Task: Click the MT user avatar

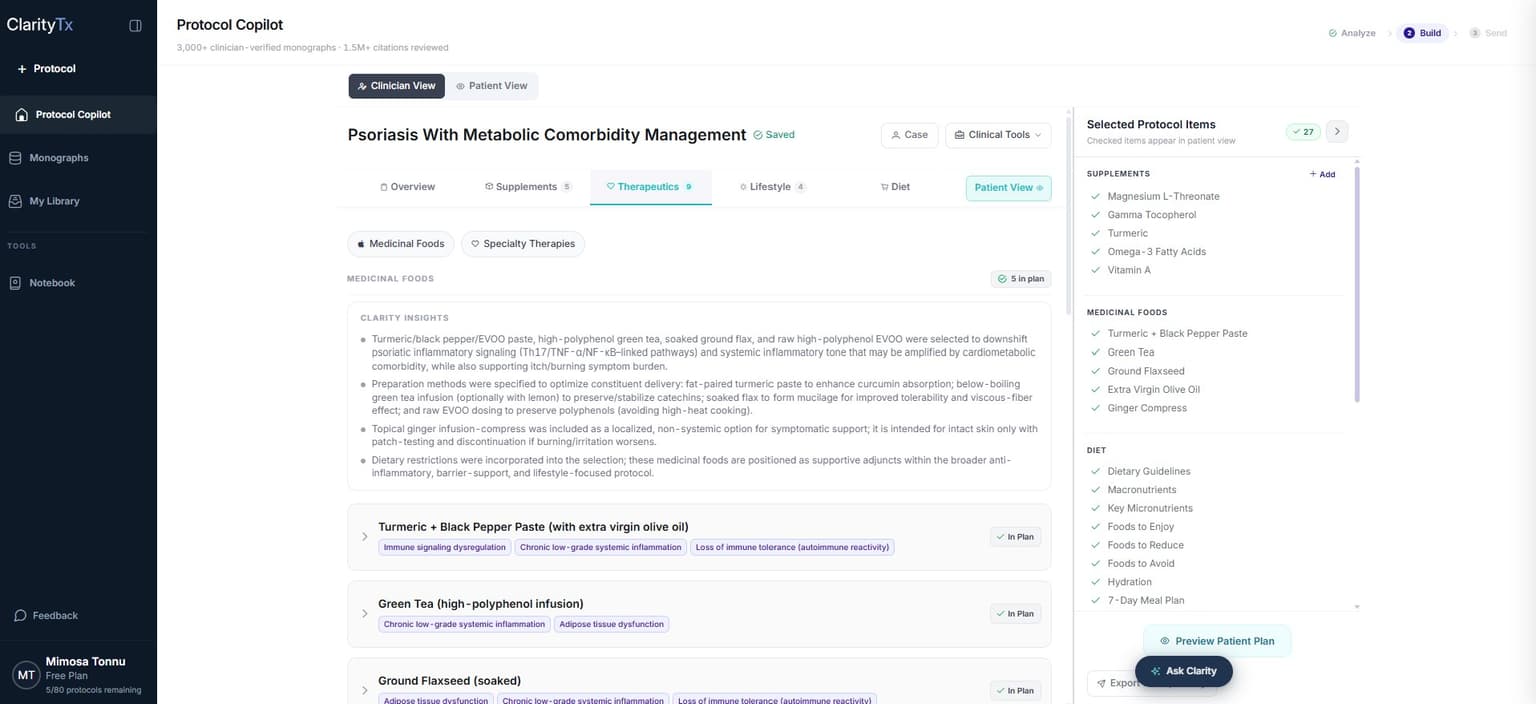Action: [27, 675]
